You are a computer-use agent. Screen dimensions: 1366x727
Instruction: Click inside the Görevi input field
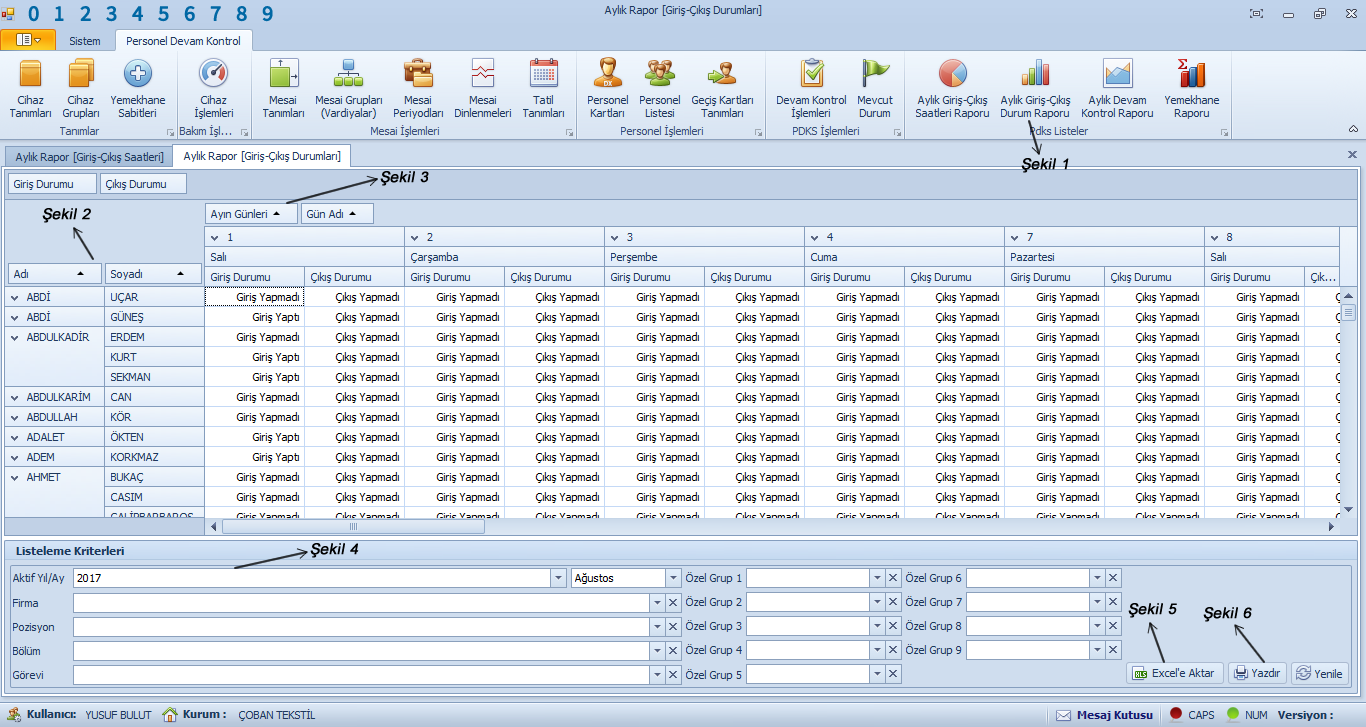pyautogui.click(x=361, y=674)
